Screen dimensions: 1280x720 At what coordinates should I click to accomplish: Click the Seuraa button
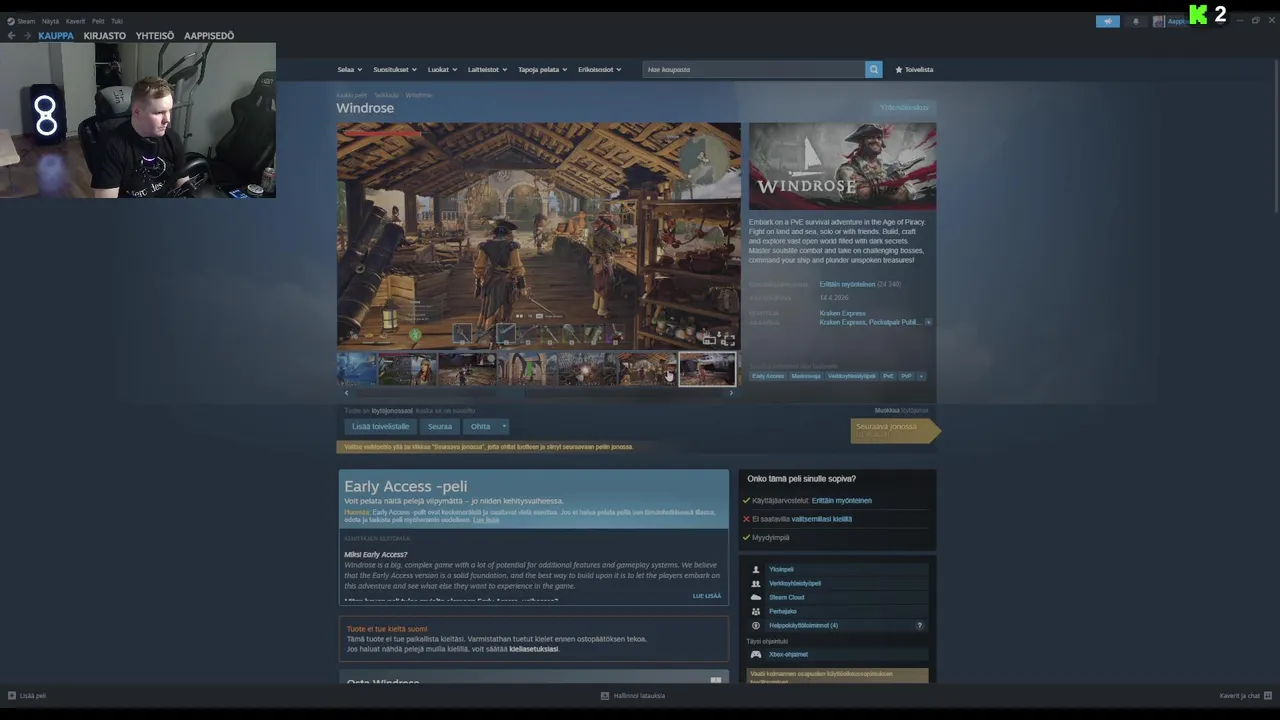click(x=440, y=427)
